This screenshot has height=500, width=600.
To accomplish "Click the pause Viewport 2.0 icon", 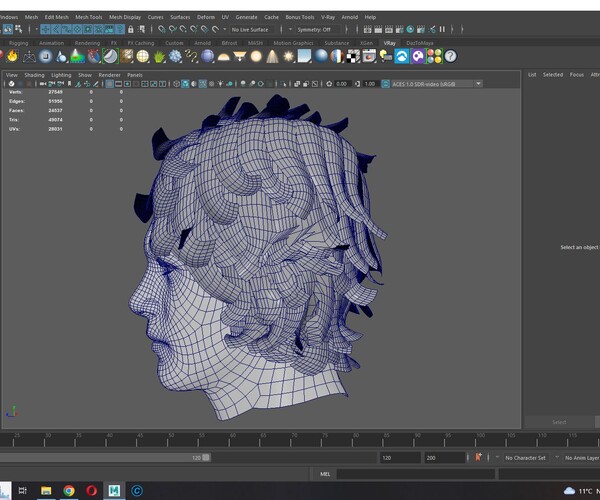I will coord(442,29).
